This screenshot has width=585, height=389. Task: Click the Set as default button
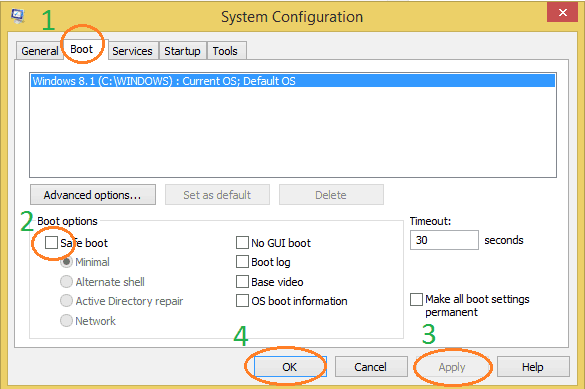[217, 195]
